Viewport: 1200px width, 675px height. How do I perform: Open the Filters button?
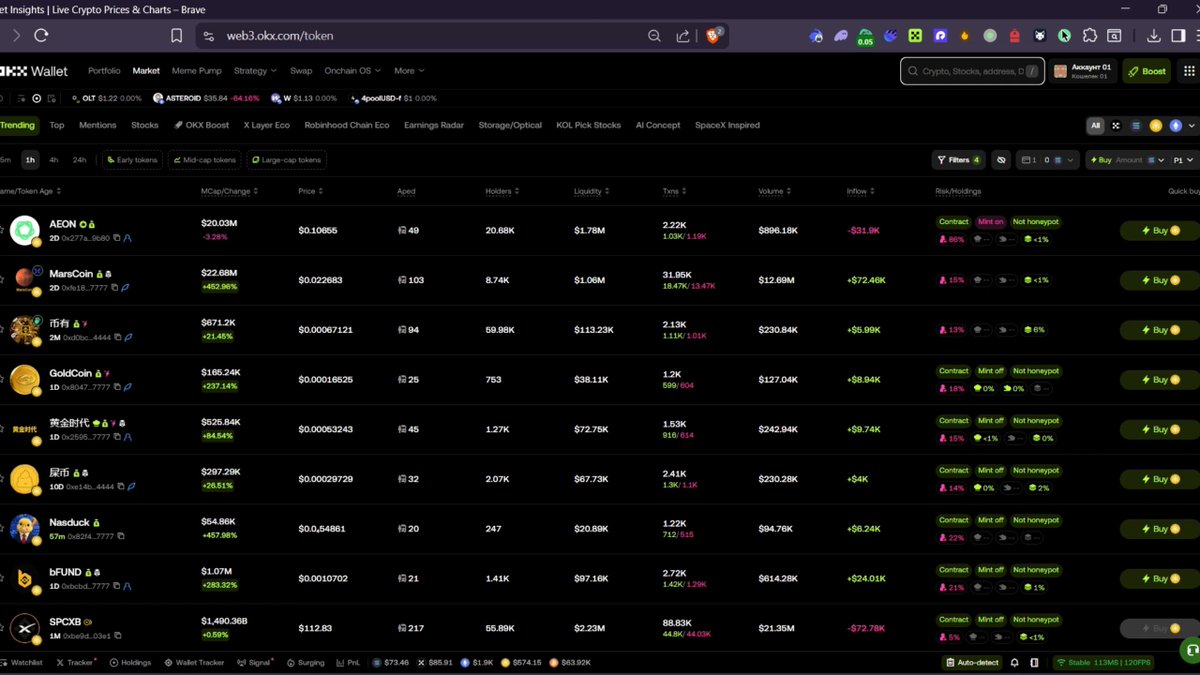(x=959, y=160)
